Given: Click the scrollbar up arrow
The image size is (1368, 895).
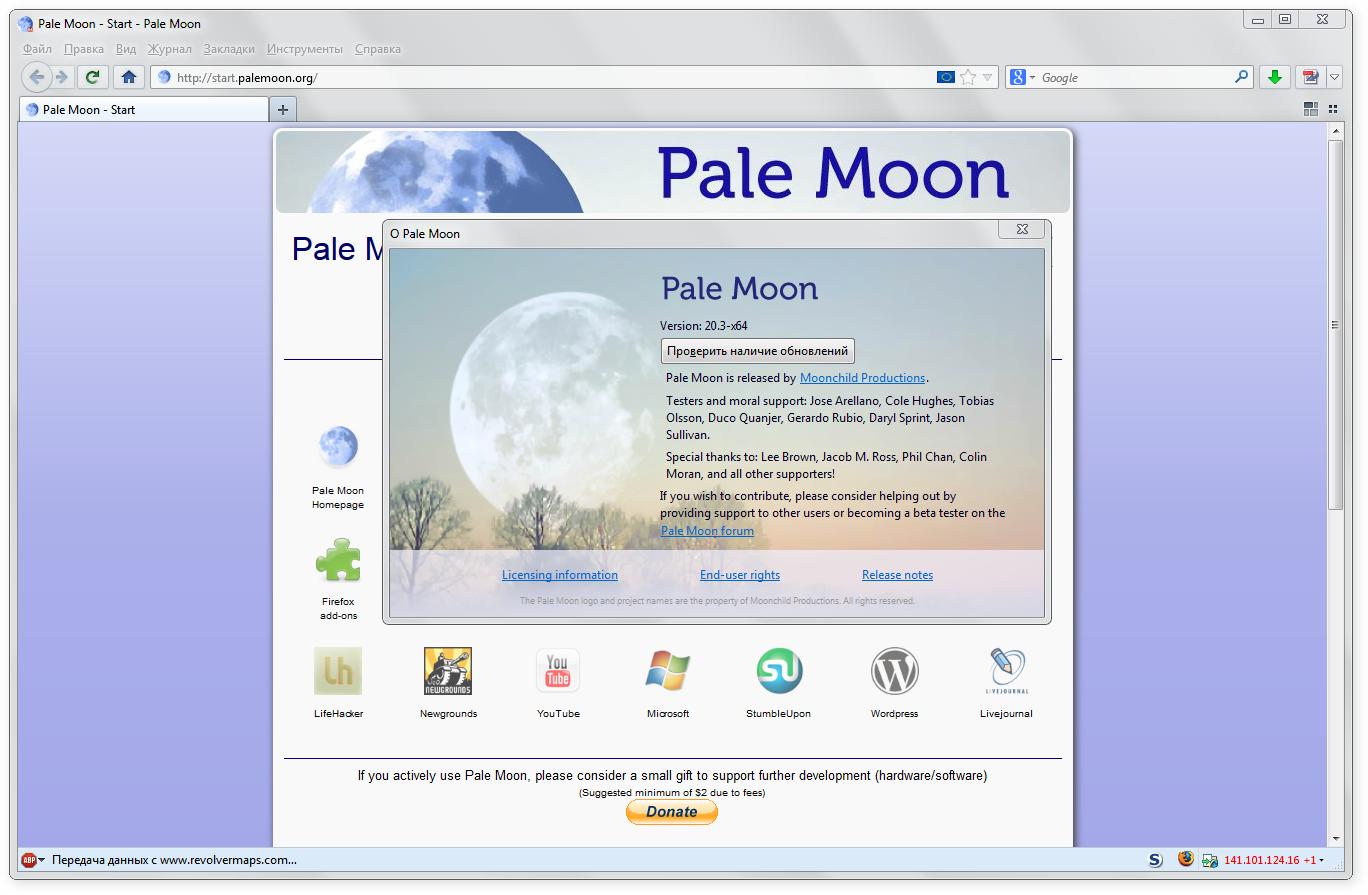Looking at the screenshot, I should (x=1335, y=132).
